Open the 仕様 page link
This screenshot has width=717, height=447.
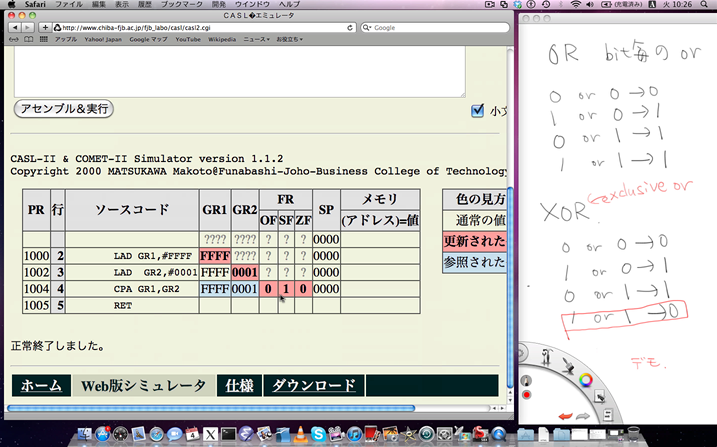click(x=239, y=385)
